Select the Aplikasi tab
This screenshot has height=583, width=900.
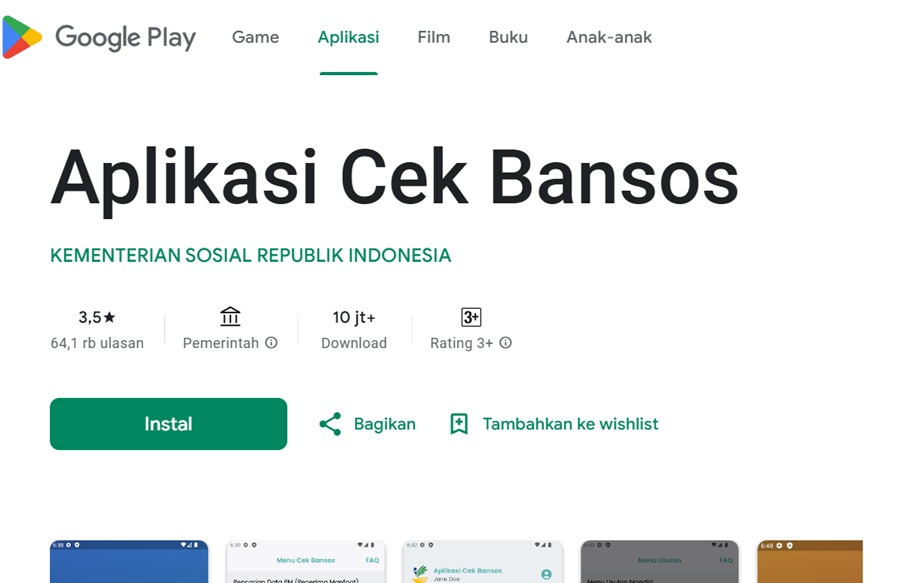click(348, 37)
